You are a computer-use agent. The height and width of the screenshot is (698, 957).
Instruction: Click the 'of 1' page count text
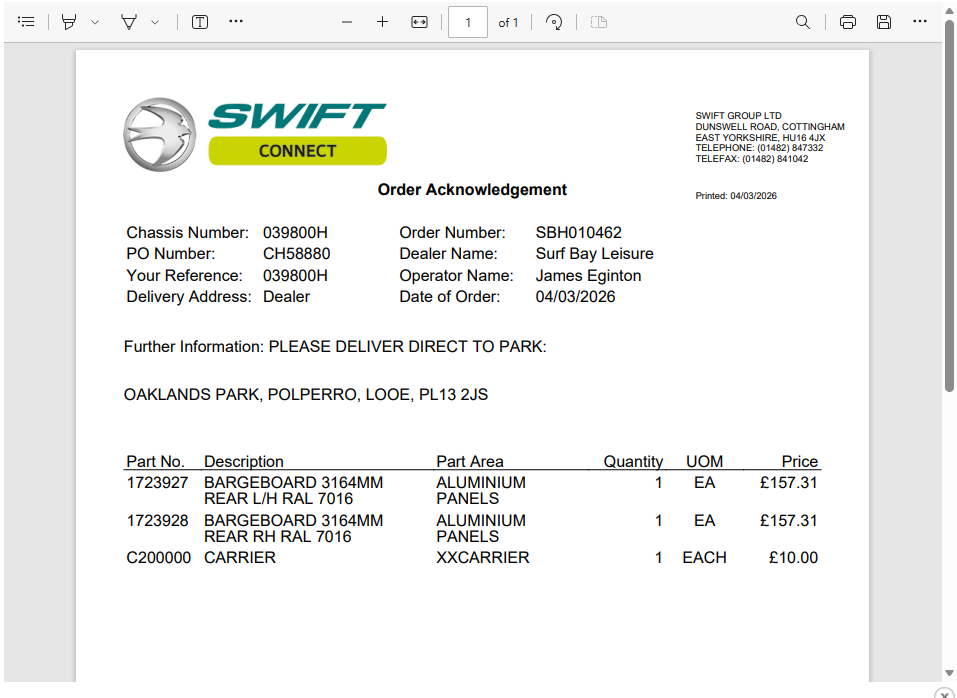click(x=508, y=23)
